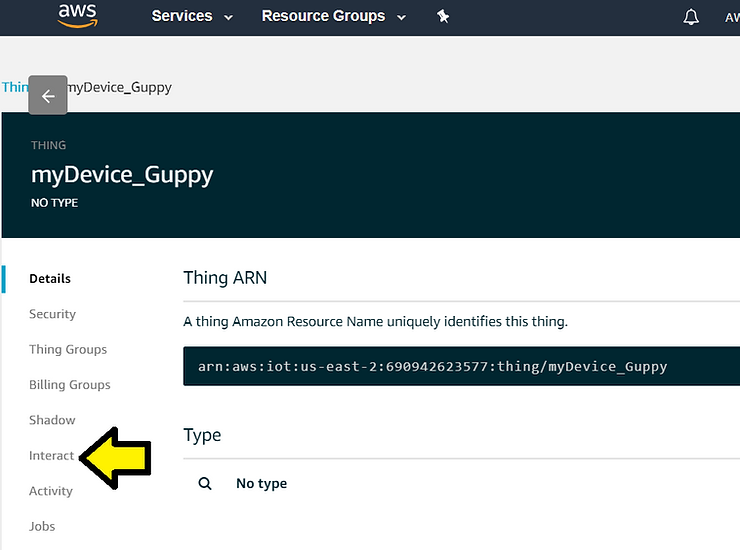View the Shadow section
Screen dimensions: 740x550
pyautogui.click(x=52, y=420)
